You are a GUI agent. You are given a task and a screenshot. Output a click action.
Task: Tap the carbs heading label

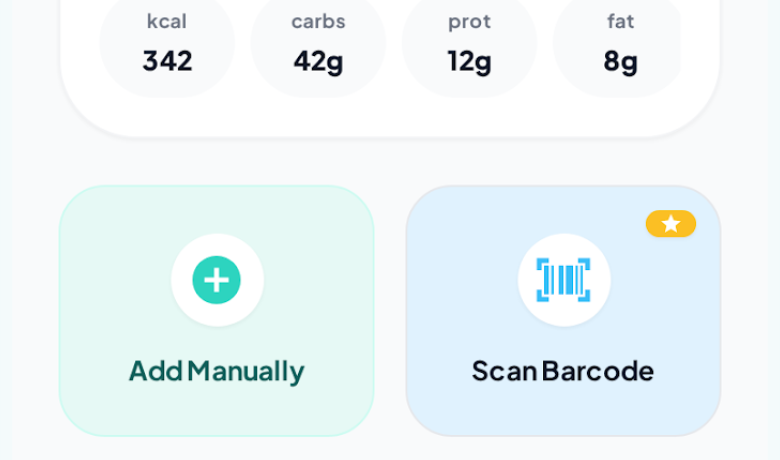318,21
